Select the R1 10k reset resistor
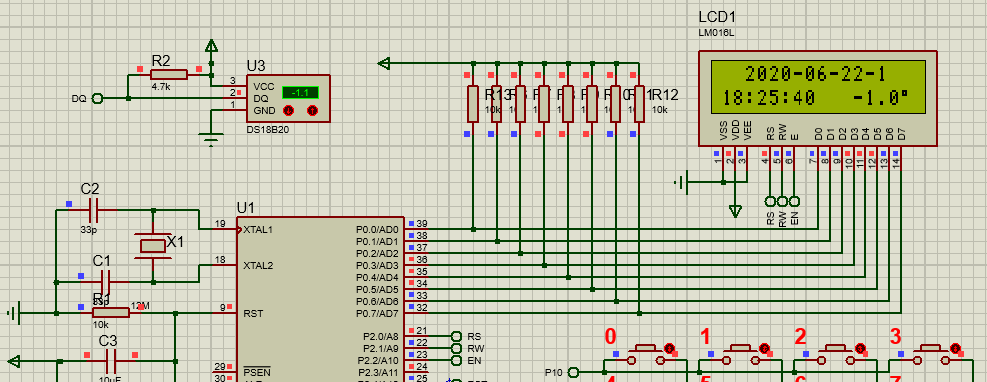 pos(111,313)
